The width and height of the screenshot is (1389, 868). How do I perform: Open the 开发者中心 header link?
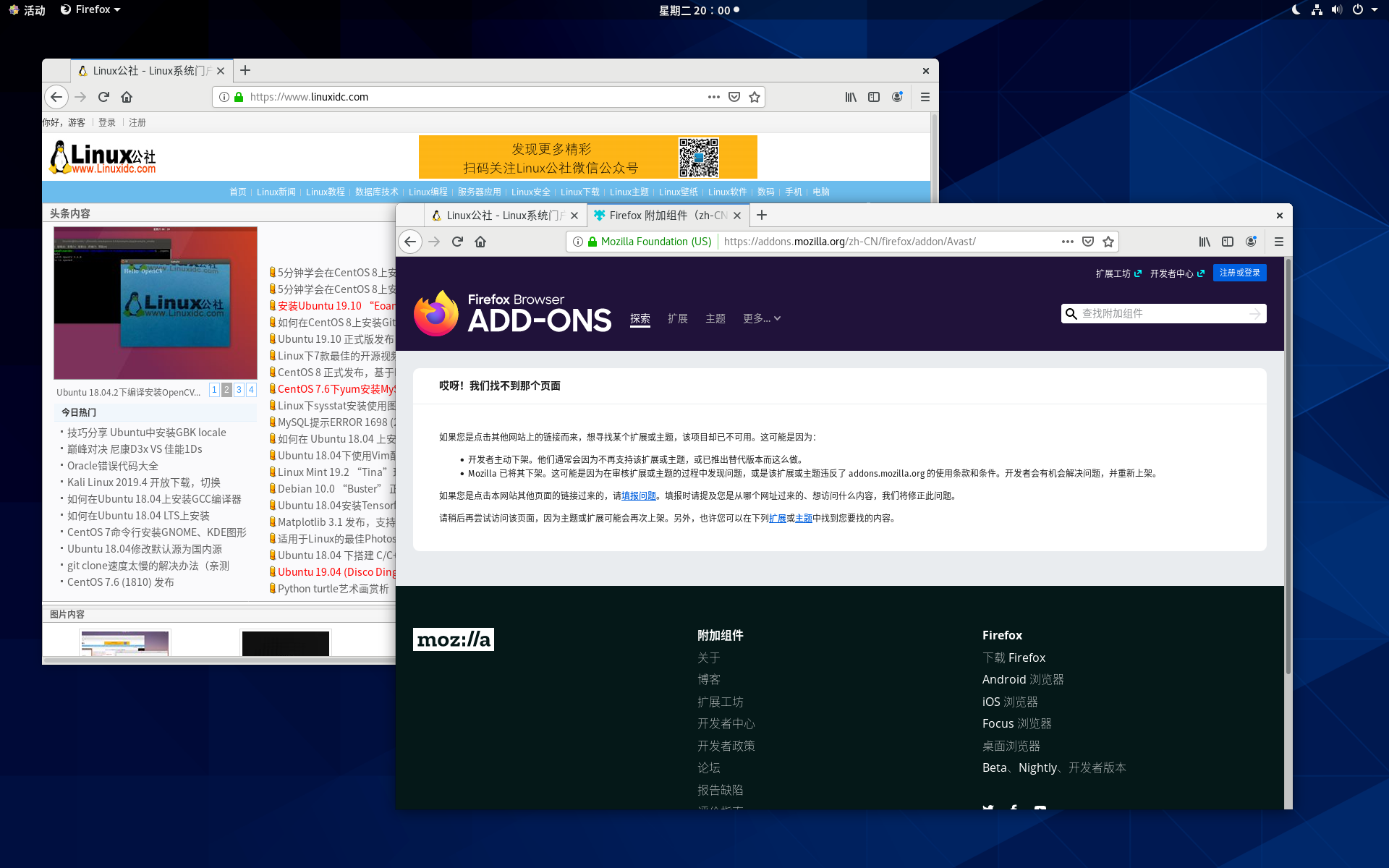[1177, 273]
